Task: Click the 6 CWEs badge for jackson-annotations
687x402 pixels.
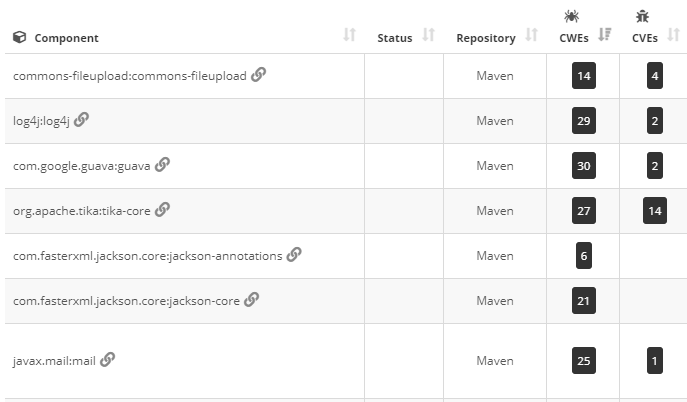Action: [584, 256]
